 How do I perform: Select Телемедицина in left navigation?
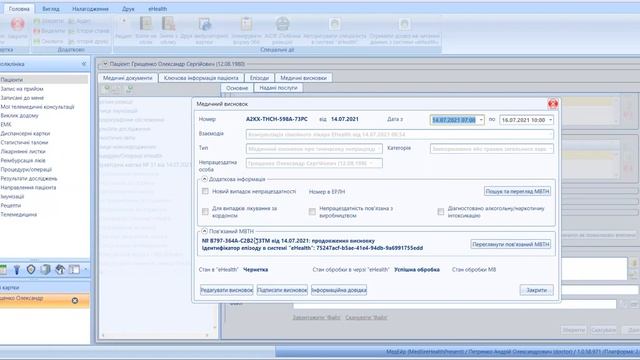pos(19,214)
